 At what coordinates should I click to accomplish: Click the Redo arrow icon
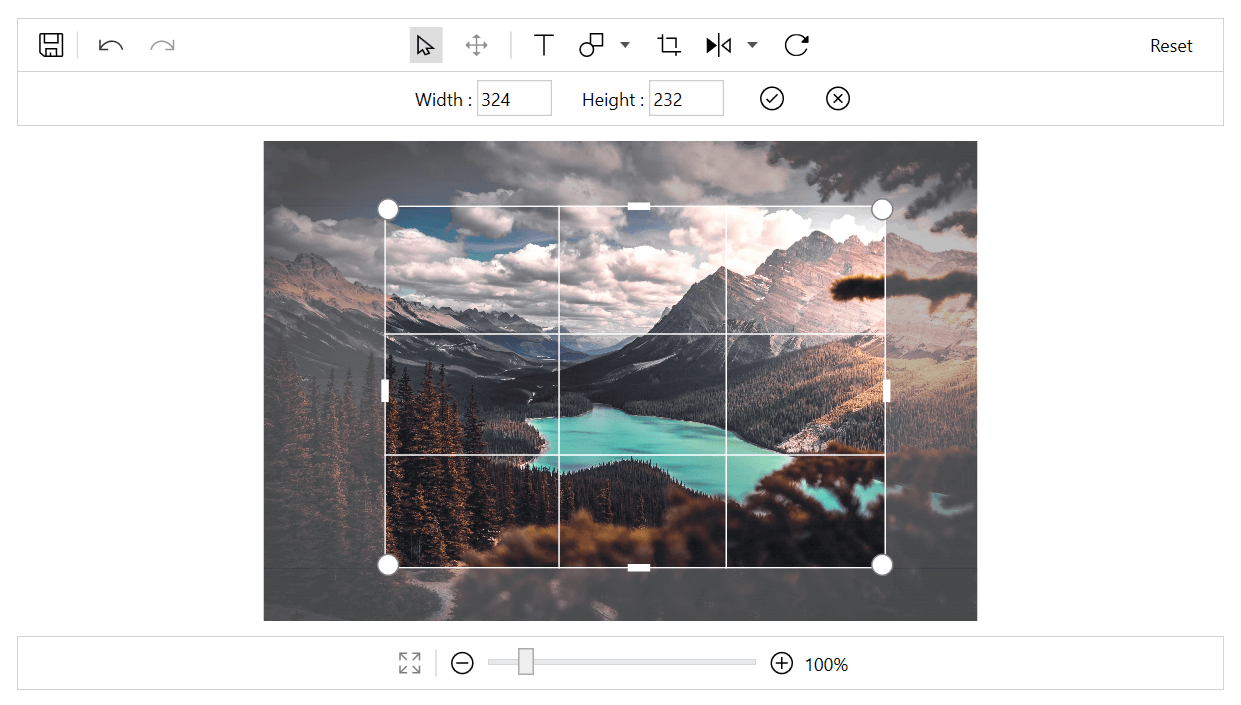[x=162, y=45]
